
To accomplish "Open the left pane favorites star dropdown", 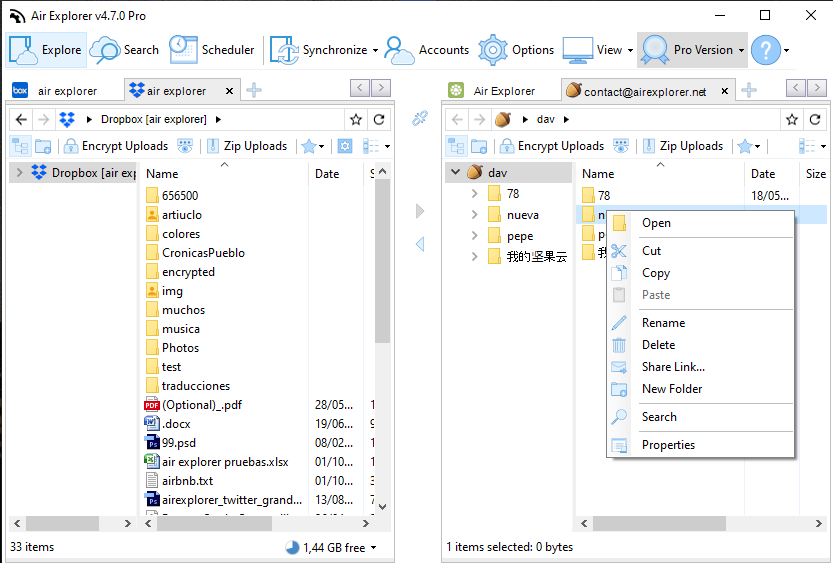I will pyautogui.click(x=313, y=146).
